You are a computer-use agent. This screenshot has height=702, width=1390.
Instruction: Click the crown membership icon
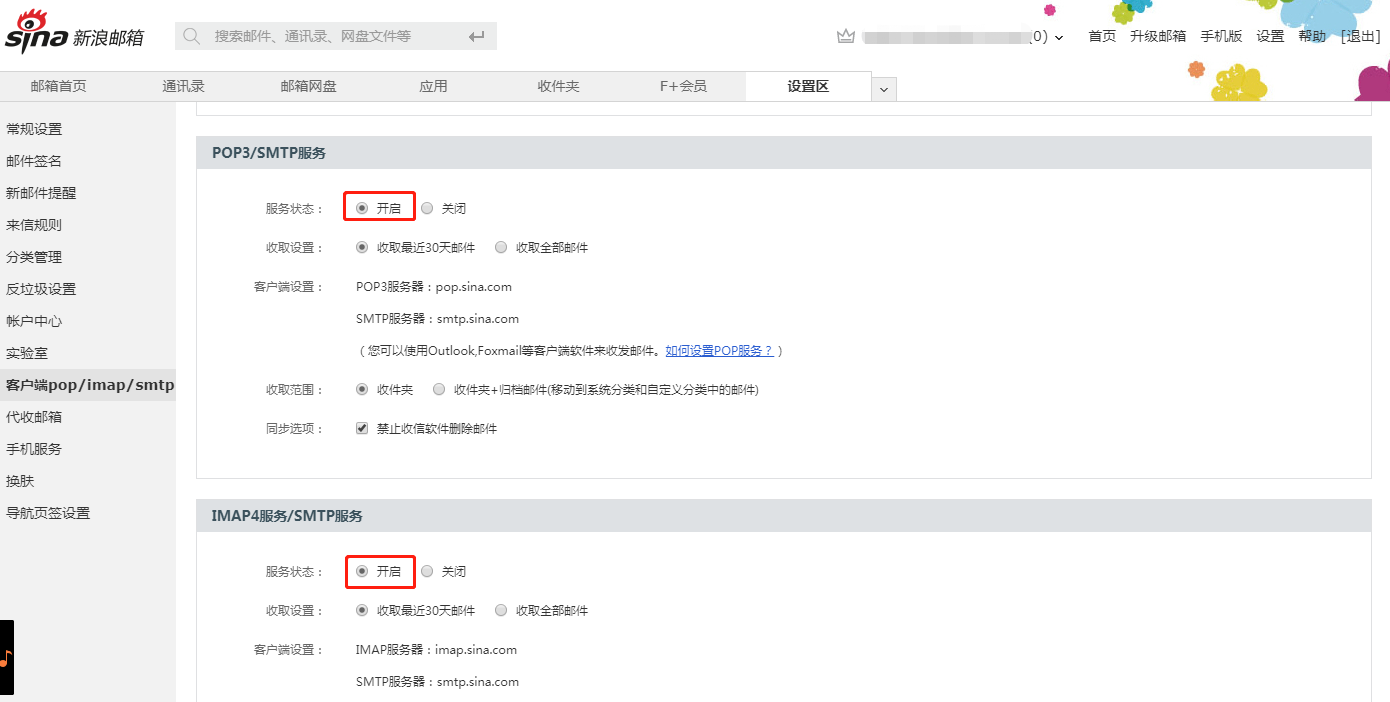pos(846,36)
